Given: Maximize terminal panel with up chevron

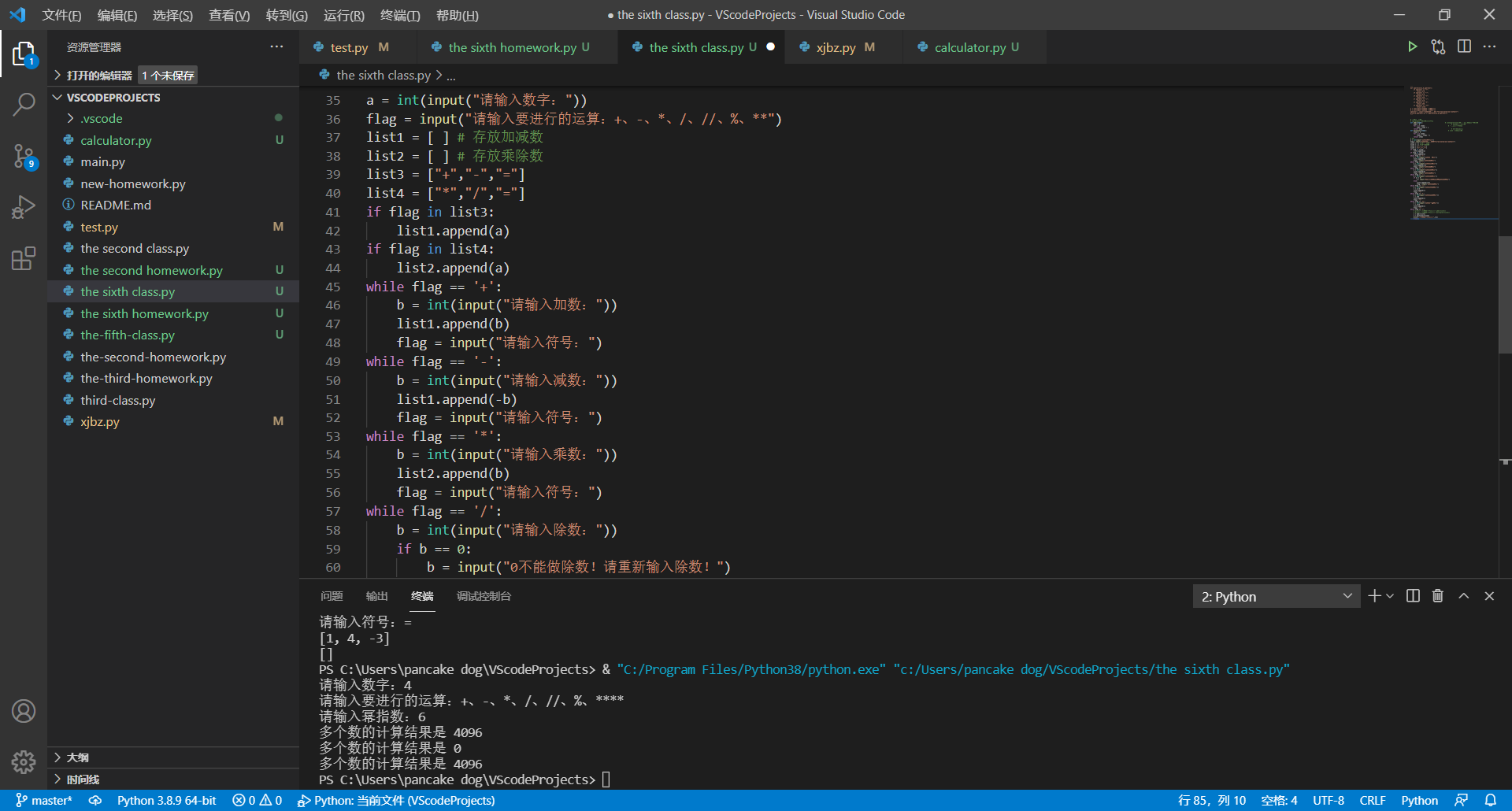Looking at the screenshot, I should click(1463, 596).
